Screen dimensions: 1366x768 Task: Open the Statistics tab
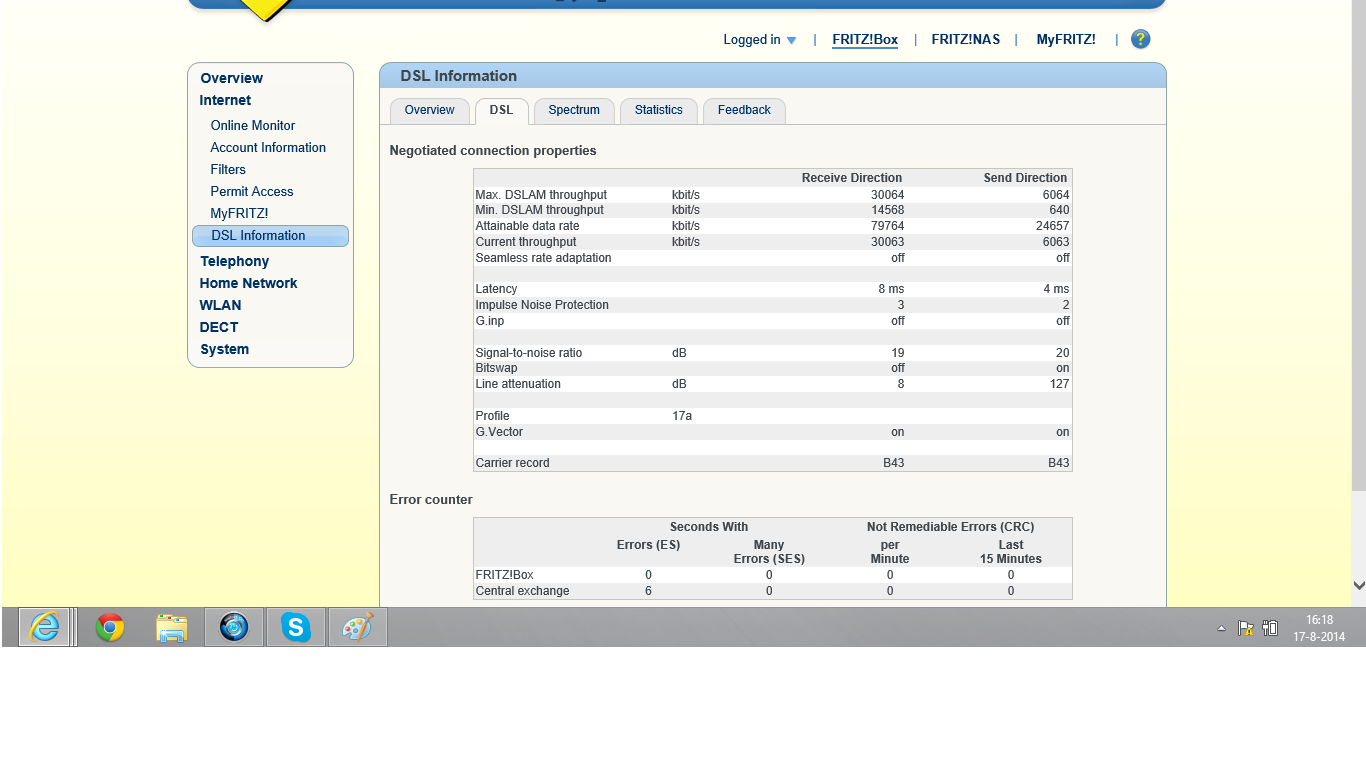click(x=658, y=110)
